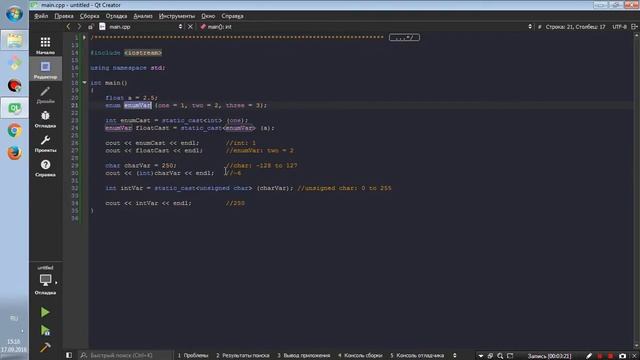Click the '//250' comment on line 34
640x360 pixels.
coord(235,203)
